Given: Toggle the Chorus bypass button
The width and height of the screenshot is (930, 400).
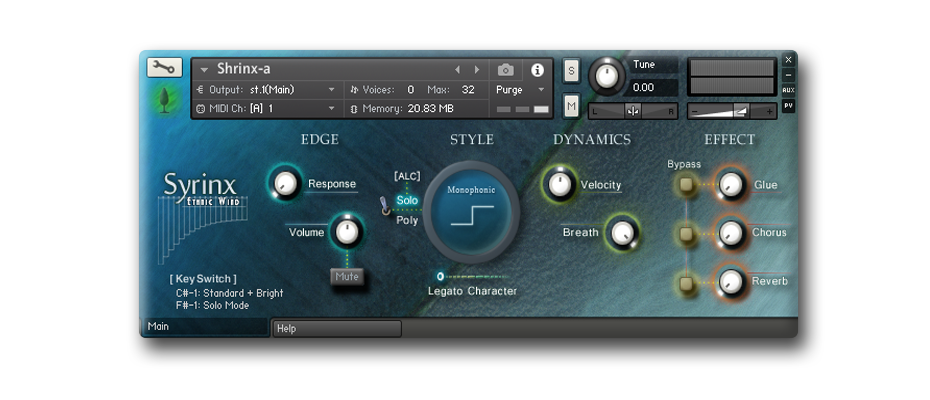Looking at the screenshot, I should pyautogui.click(x=687, y=234).
